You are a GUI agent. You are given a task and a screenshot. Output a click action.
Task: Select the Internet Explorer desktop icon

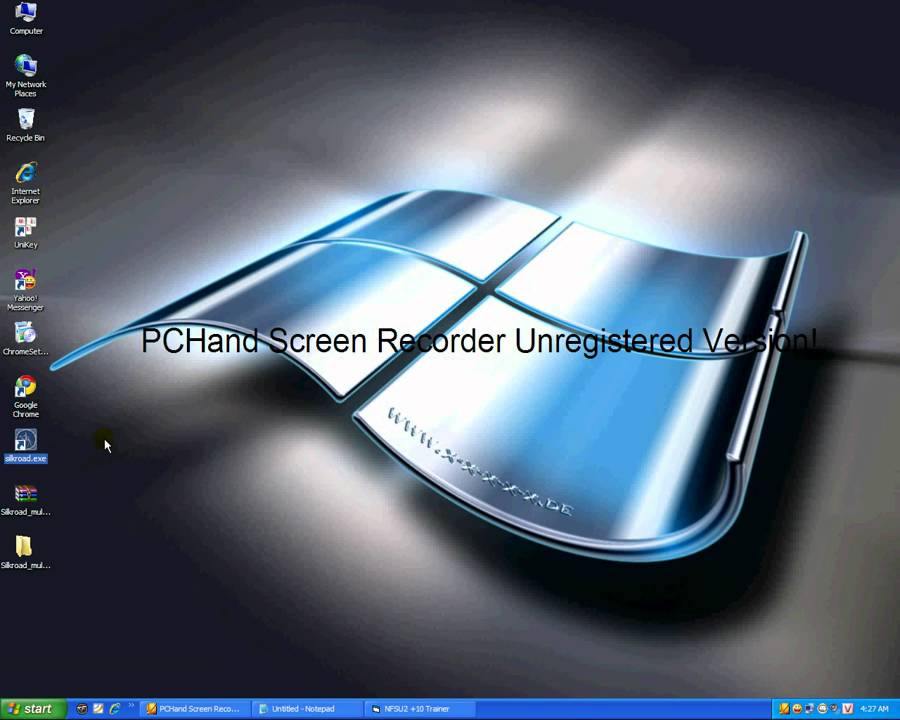click(26, 183)
